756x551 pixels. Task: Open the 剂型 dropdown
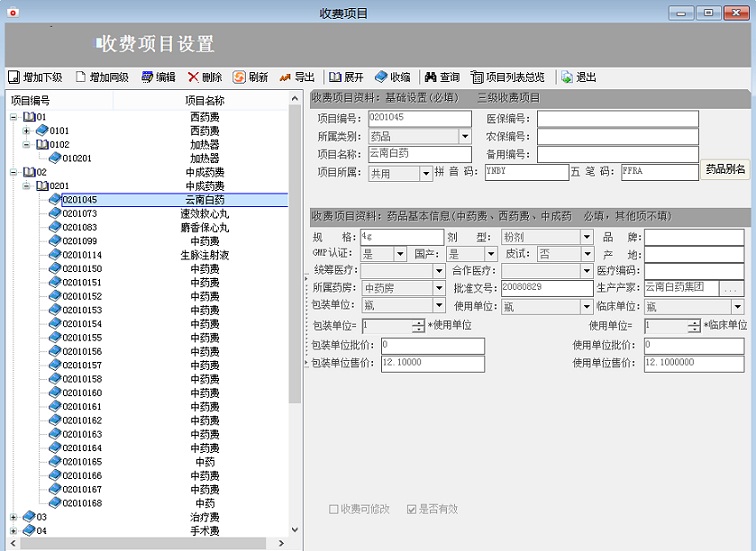pos(587,237)
